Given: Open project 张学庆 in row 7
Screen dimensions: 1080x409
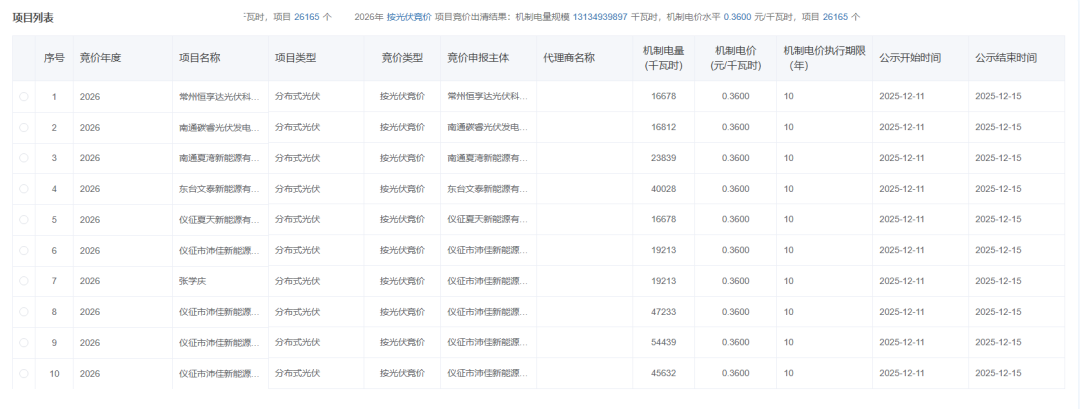Looking at the screenshot, I should [194, 282].
